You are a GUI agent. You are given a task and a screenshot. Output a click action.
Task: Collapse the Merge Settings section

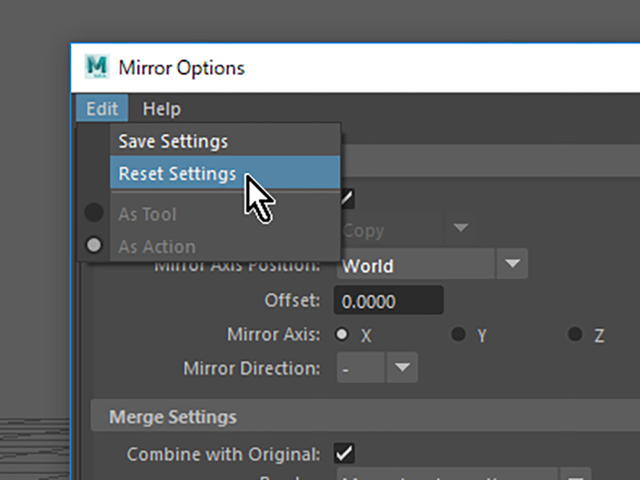365,416
